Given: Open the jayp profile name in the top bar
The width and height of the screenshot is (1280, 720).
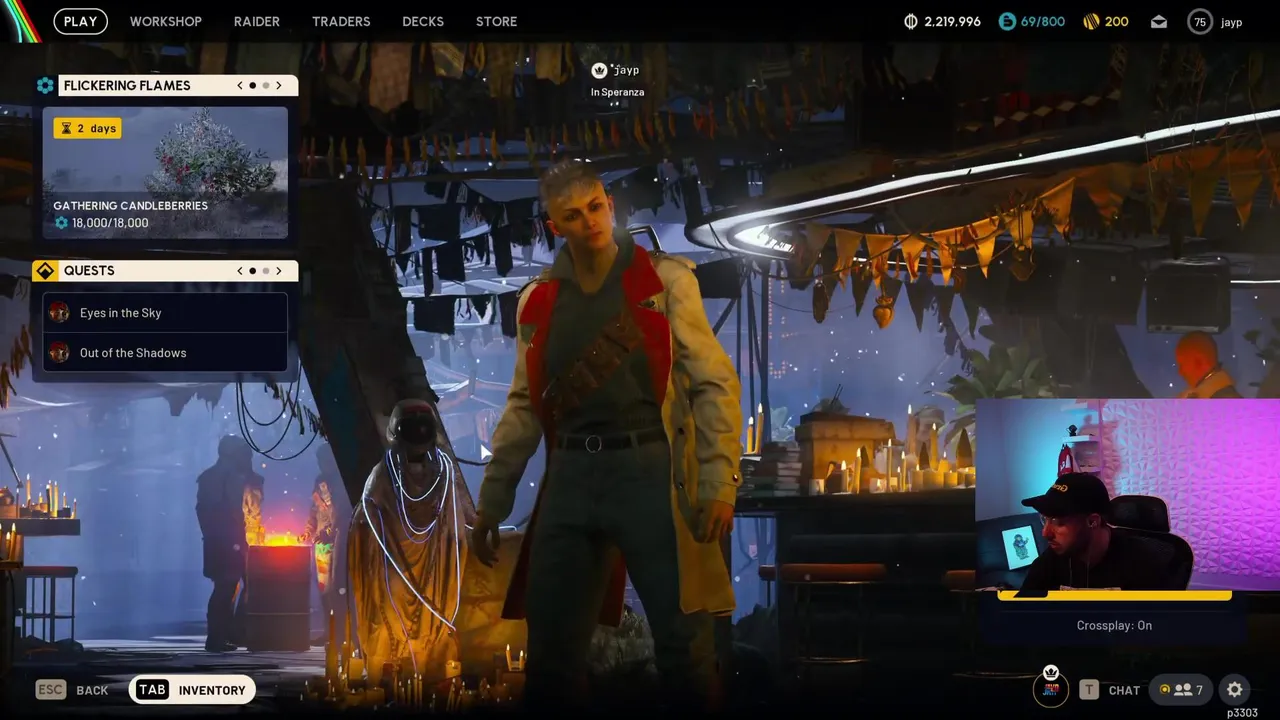Looking at the screenshot, I should [1232, 22].
